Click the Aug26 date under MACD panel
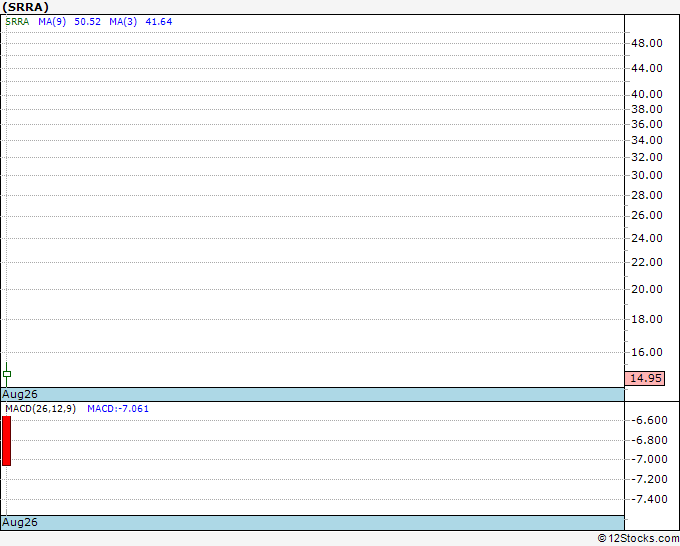This screenshot has height=546, width=680. pos(20,522)
